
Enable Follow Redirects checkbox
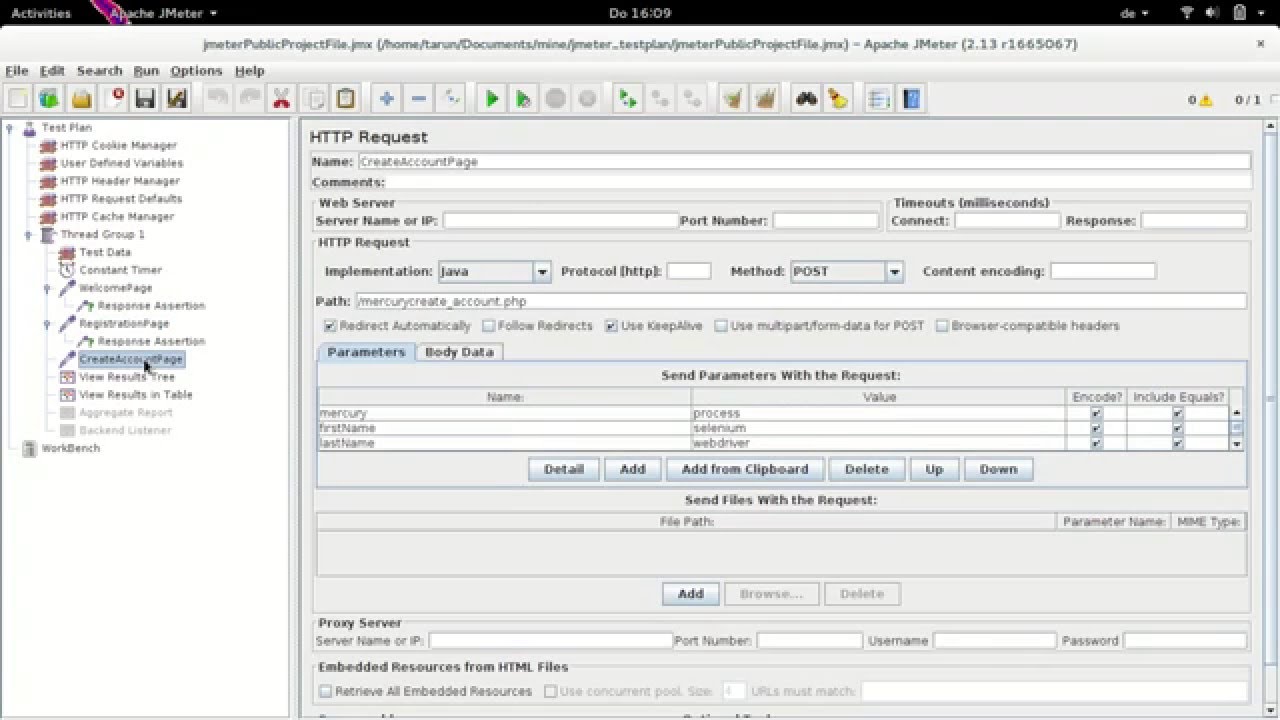tap(488, 326)
